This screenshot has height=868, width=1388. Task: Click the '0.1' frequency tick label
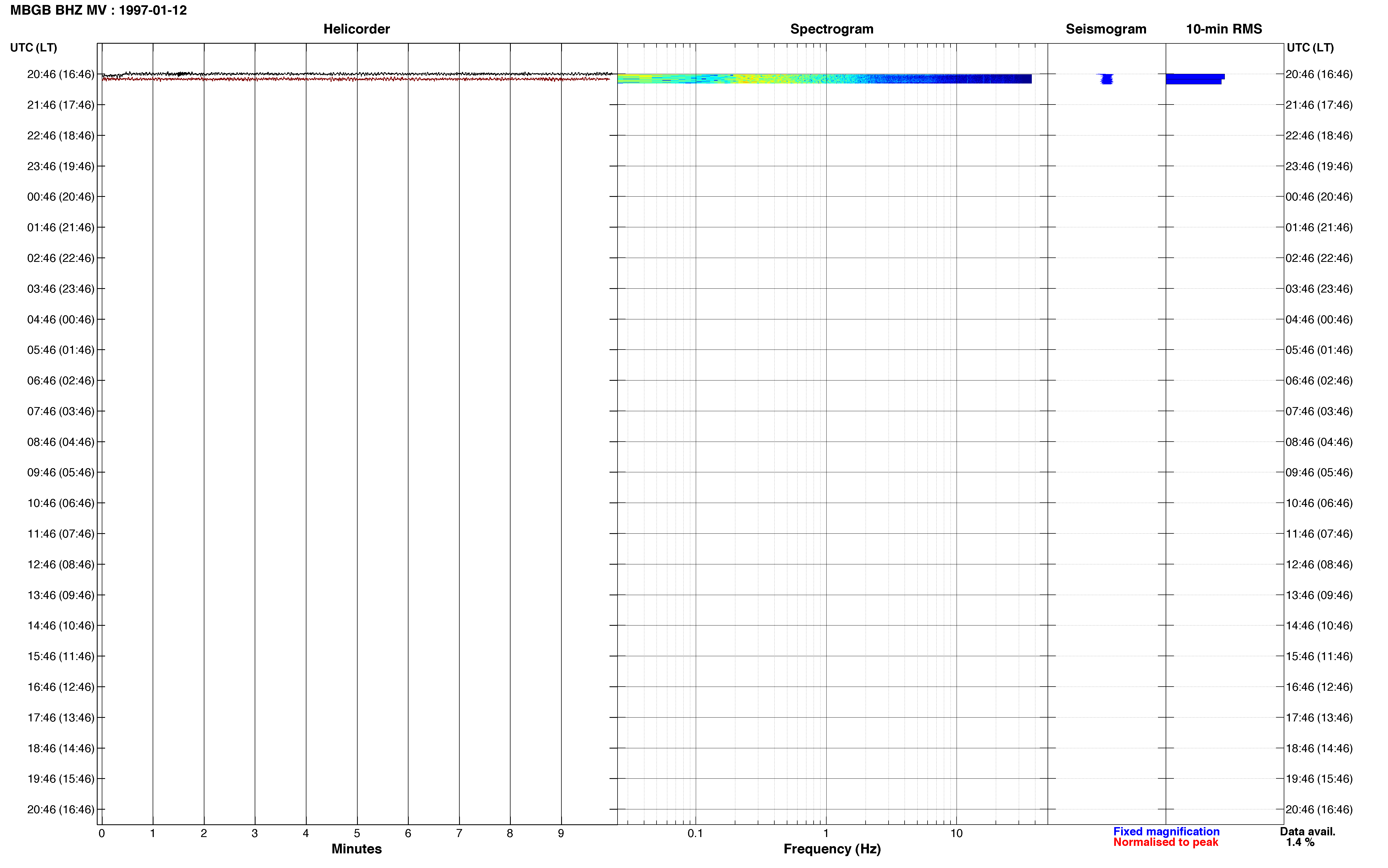click(x=695, y=833)
